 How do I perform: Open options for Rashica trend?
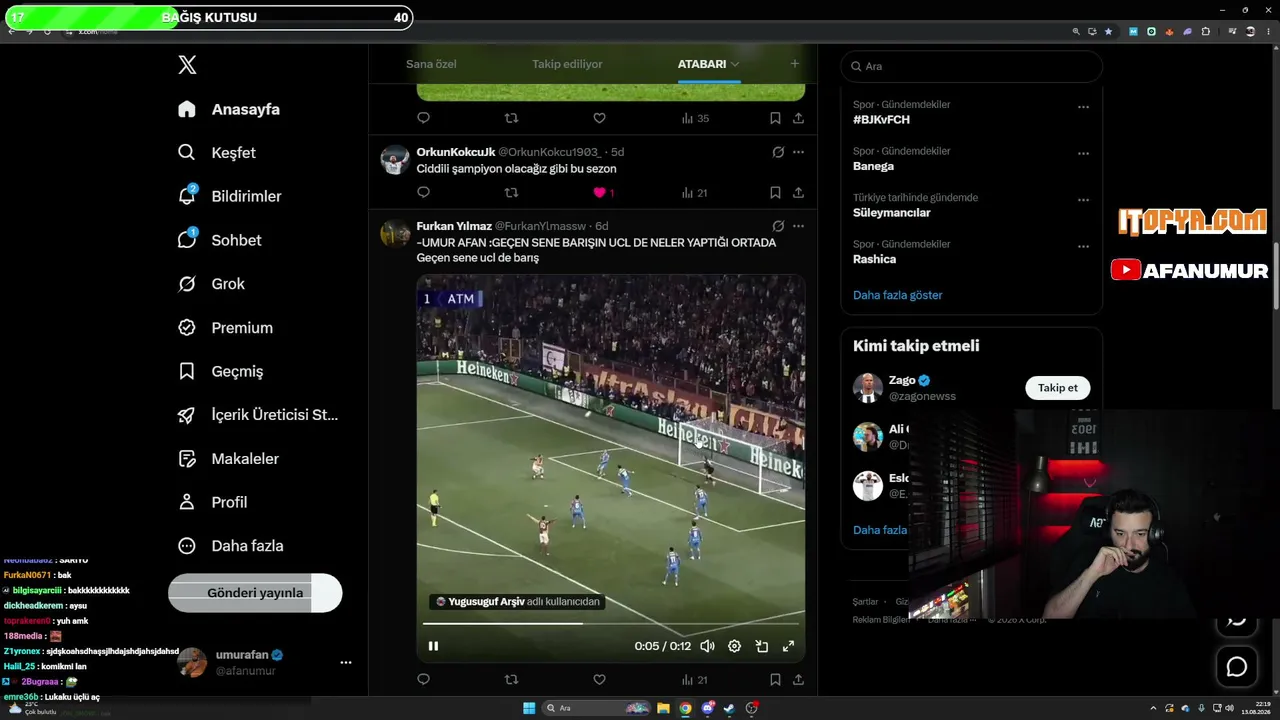(1083, 247)
